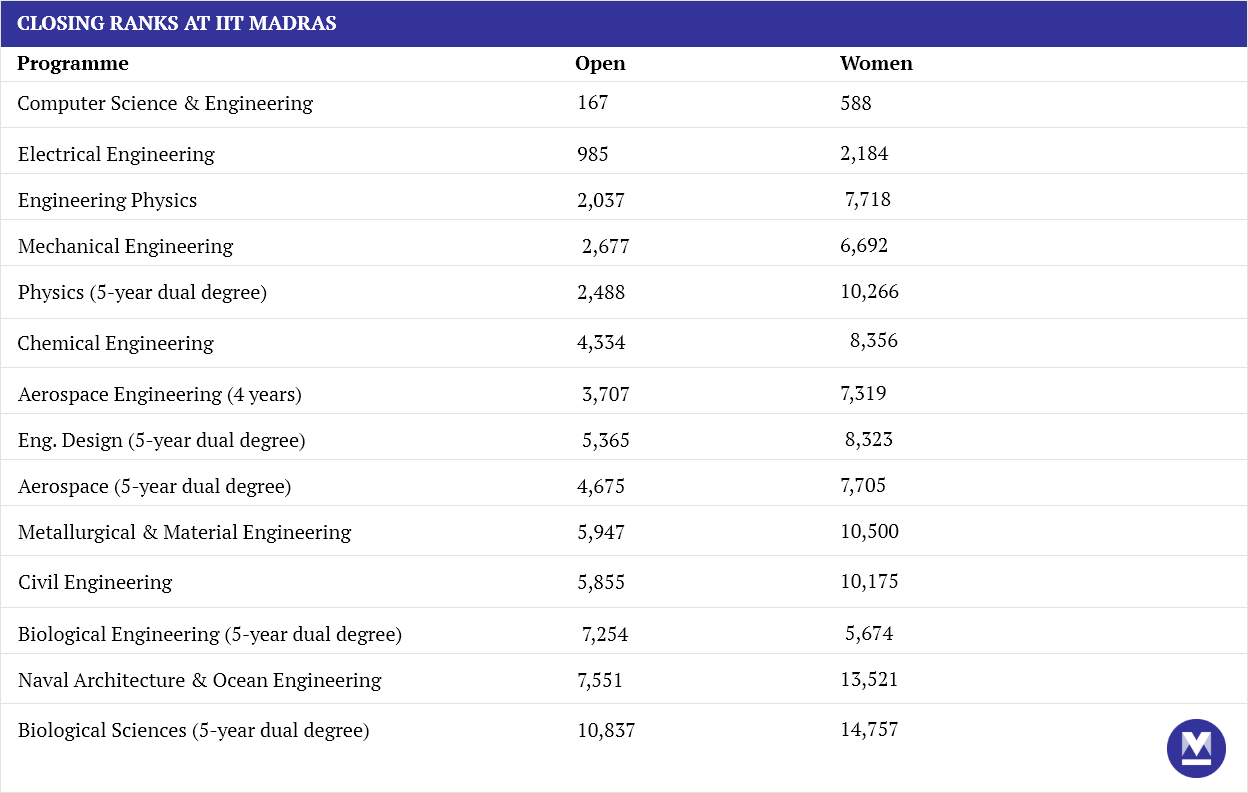Screen dimensions: 1248x793
Task: Select Open rank 5,365 for Eng. Design
Action: [x=606, y=441]
